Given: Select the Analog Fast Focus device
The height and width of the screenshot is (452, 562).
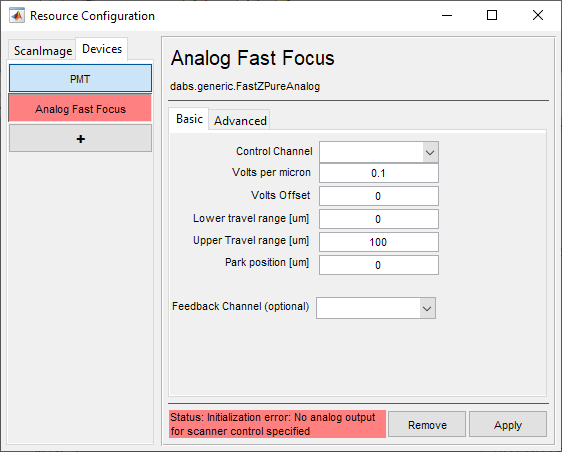Looking at the screenshot, I should [x=80, y=108].
